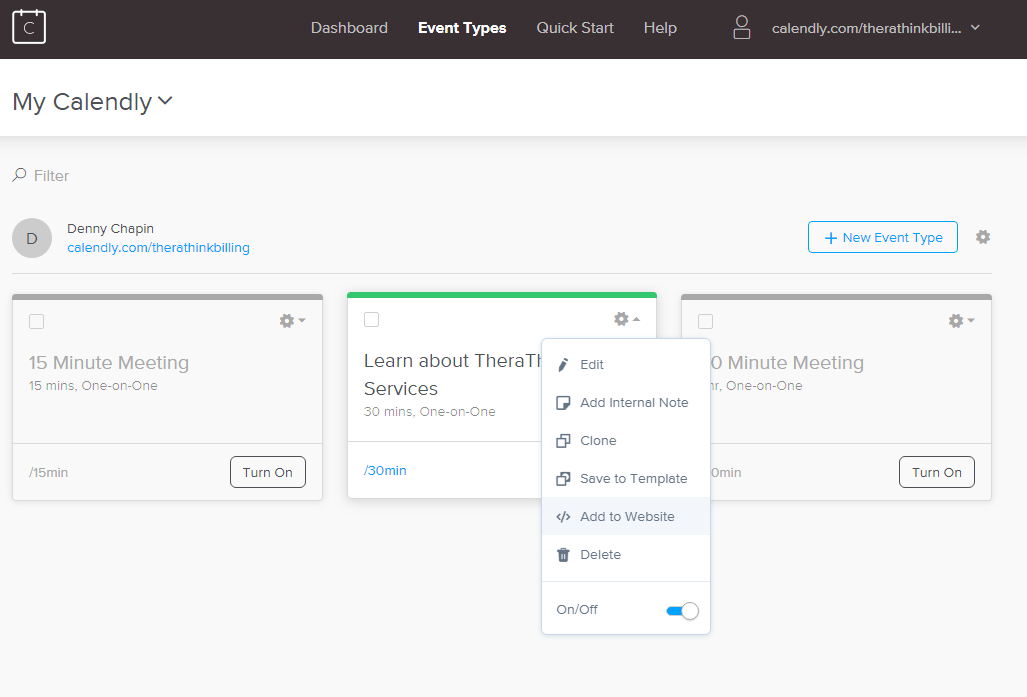The image size is (1027, 697).
Task: Select the Learn about TheraThink Services checkbox
Action: 371,320
